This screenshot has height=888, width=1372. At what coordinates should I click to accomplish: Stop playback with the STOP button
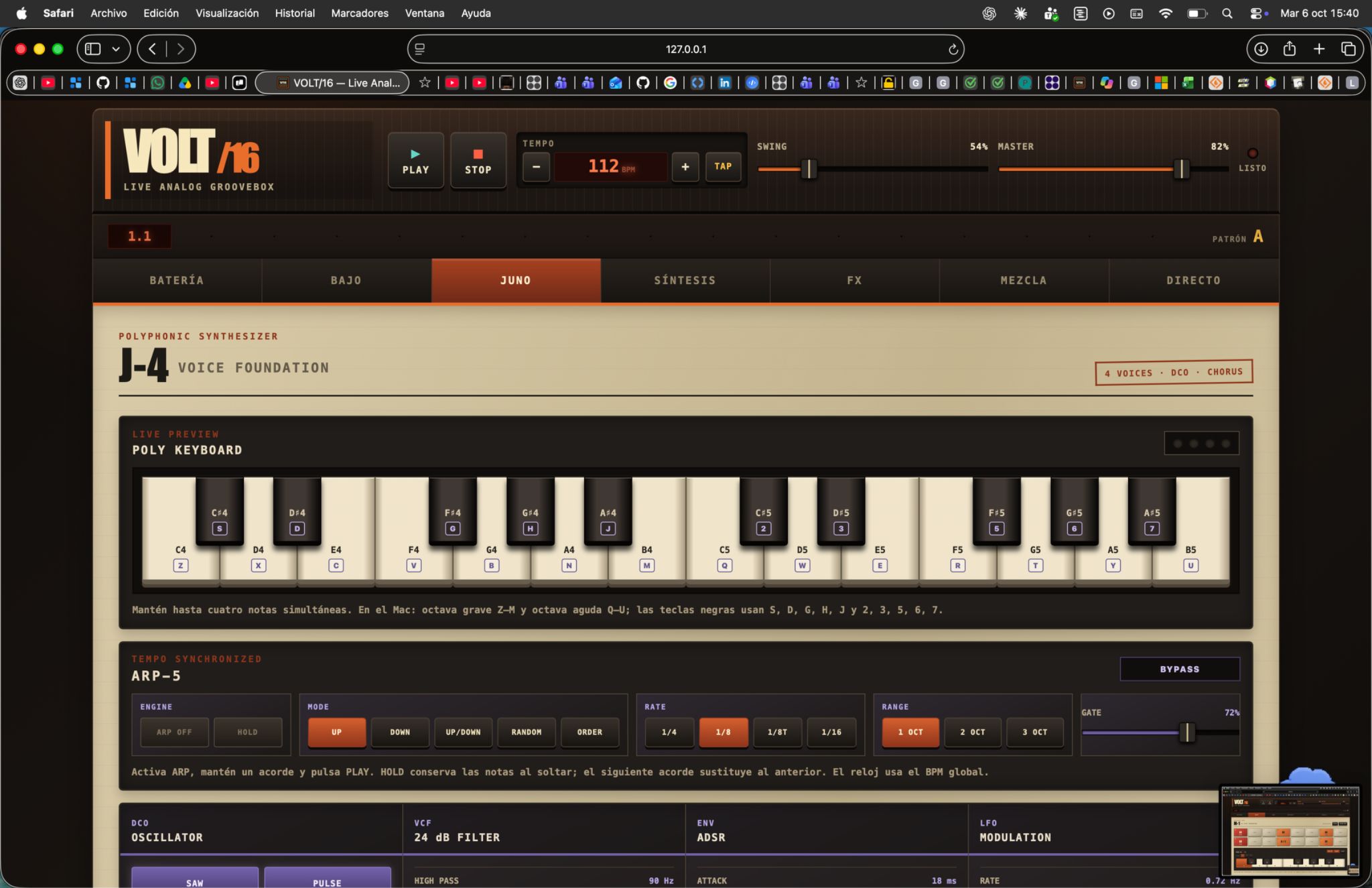[x=478, y=161]
